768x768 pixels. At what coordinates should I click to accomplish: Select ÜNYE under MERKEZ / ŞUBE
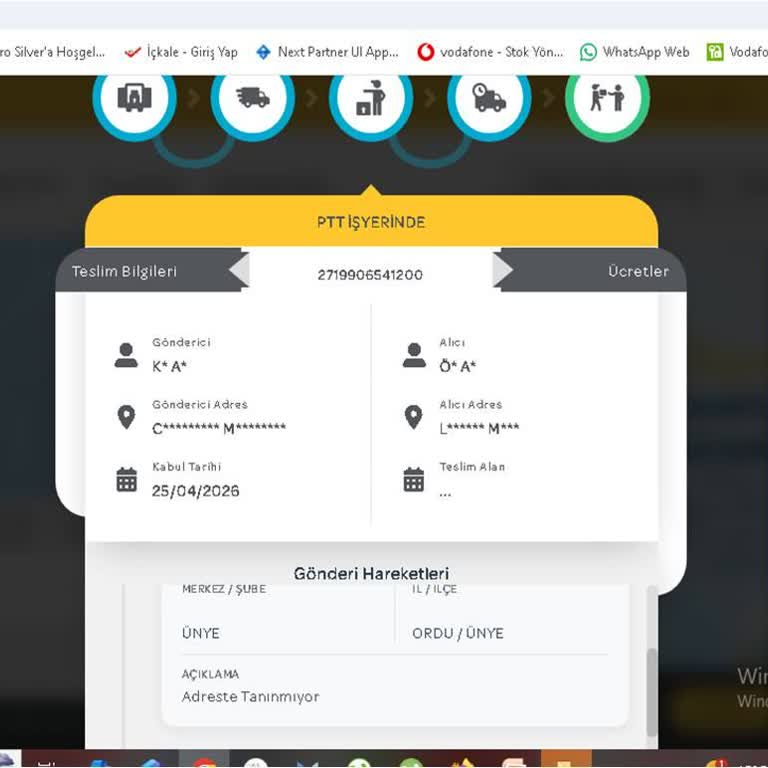[200, 633]
